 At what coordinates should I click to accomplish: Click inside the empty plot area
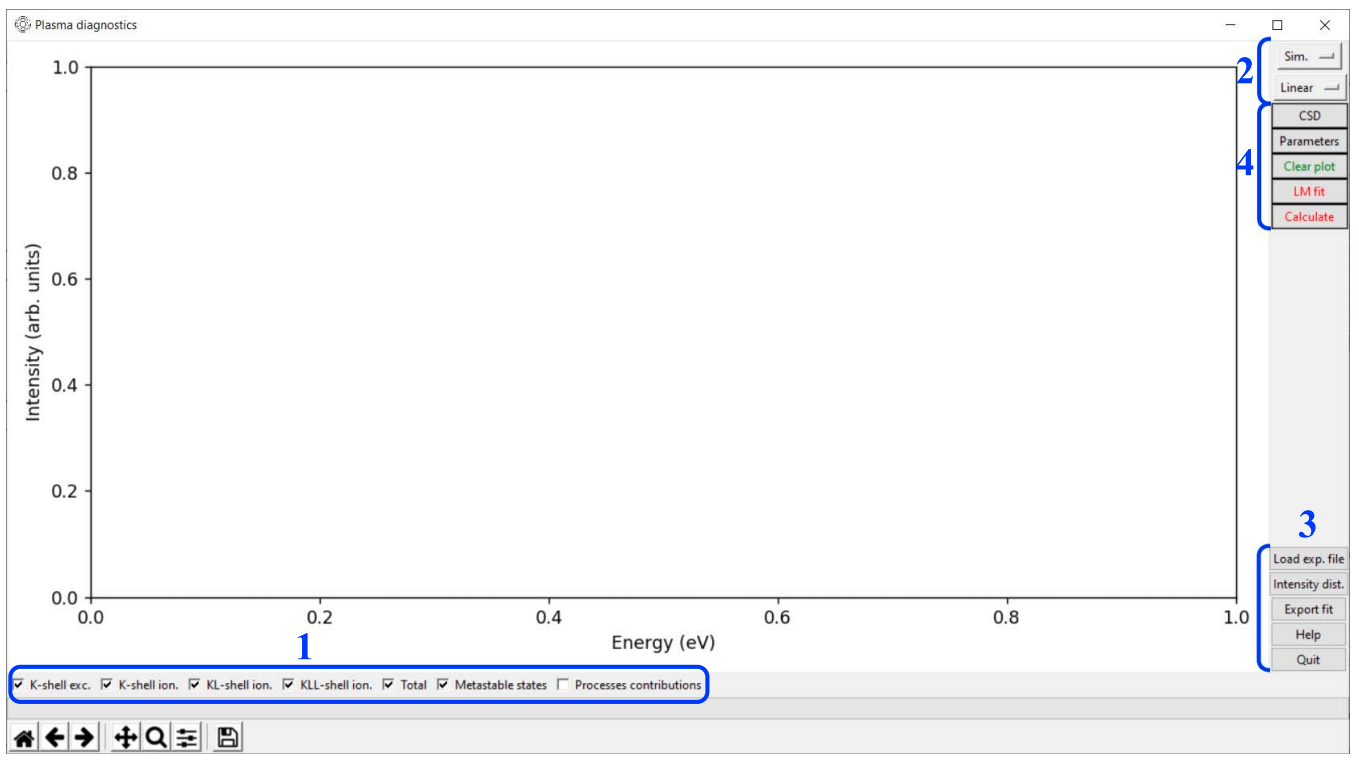click(664, 332)
